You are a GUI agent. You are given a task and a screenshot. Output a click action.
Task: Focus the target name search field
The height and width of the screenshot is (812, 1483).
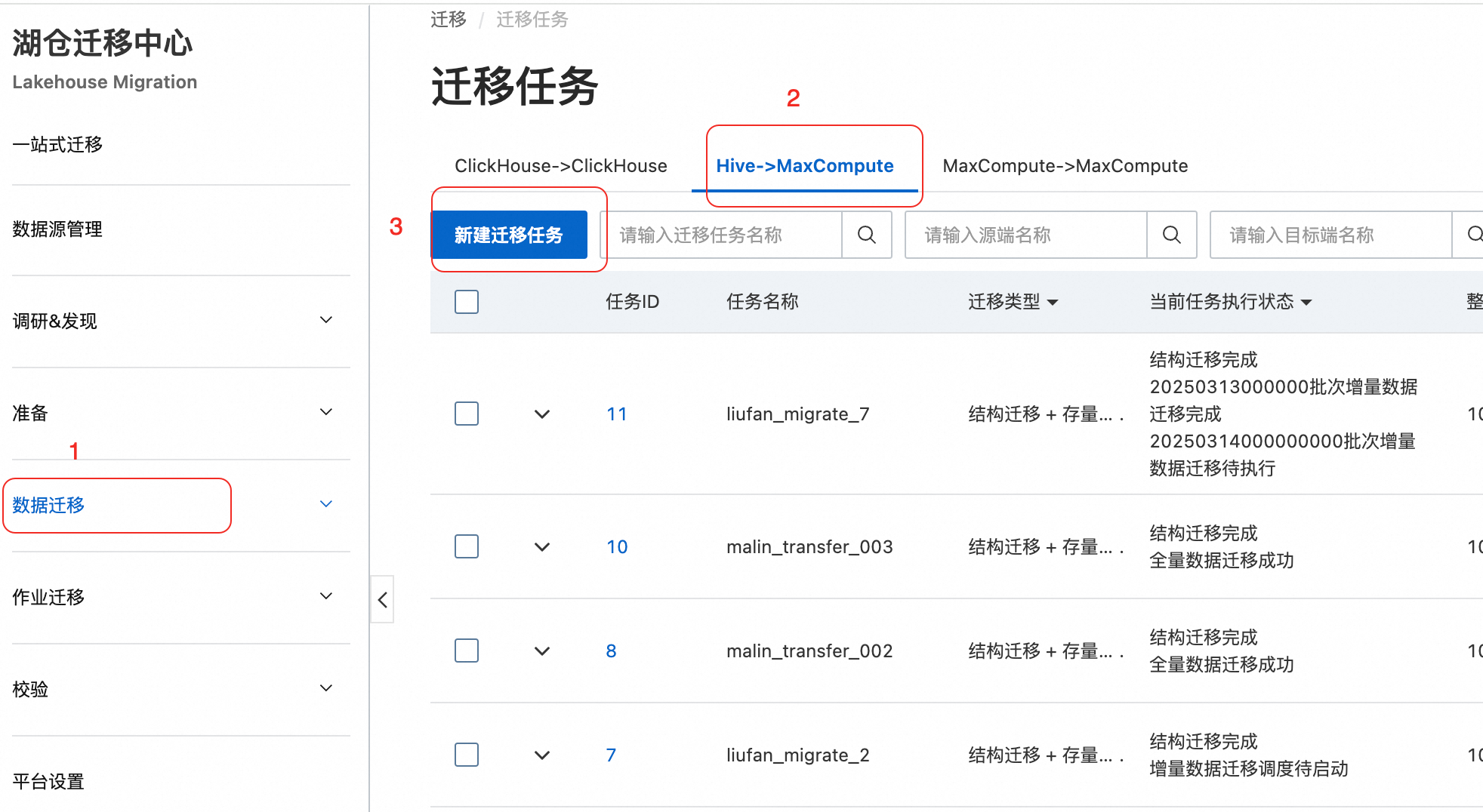coord(1332,235)
